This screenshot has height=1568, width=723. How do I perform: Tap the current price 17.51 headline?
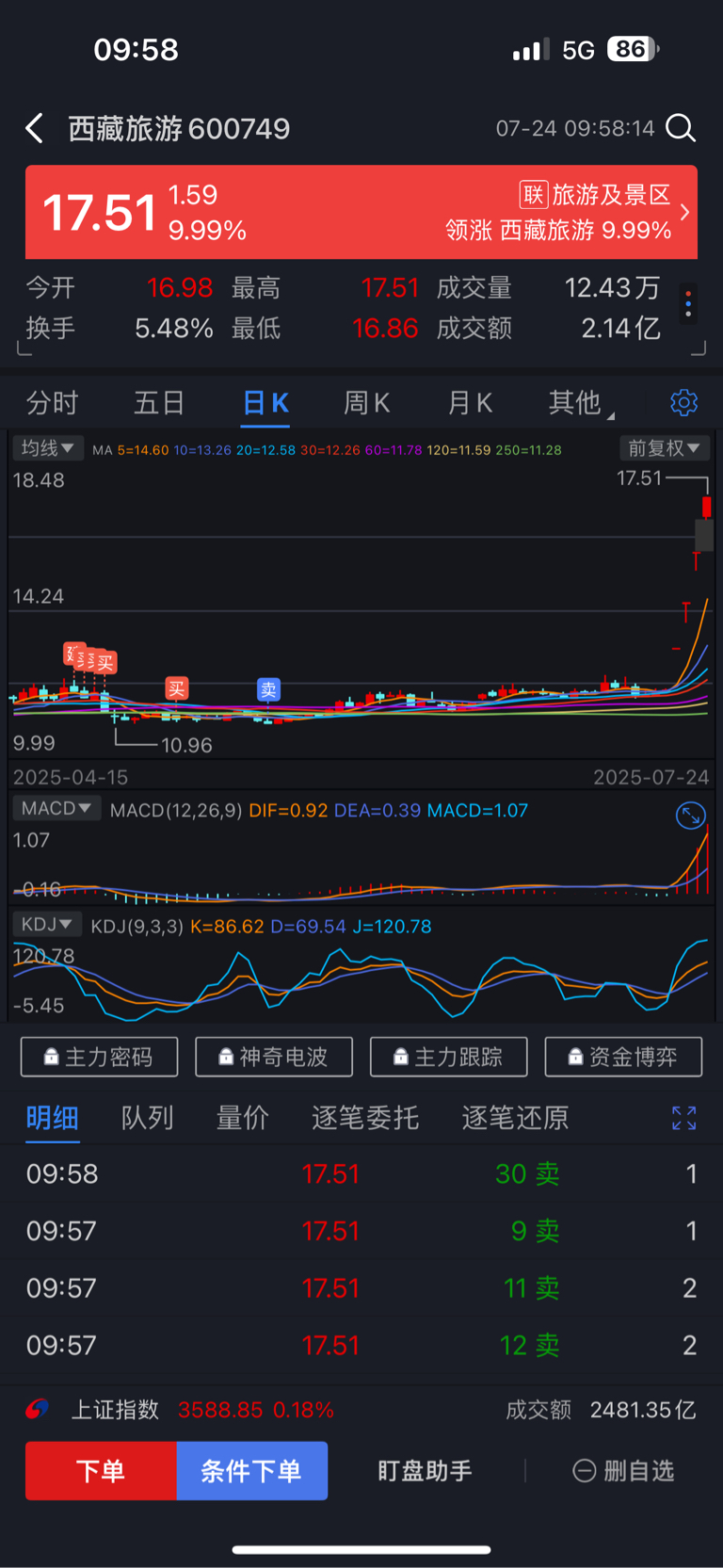(x=99, y=212)
